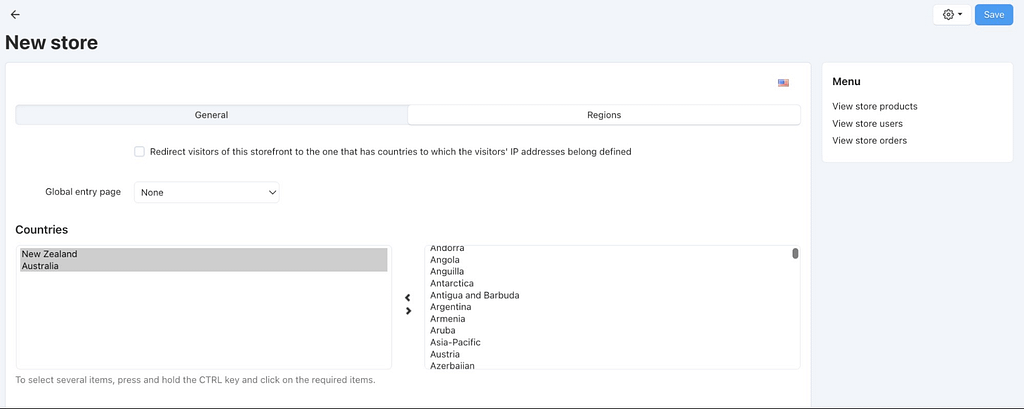Viewport: 1024px width, 409px height.
Task: Click the right arrow to remove countries
Action: pyautogui.click(x=408, y=311)
